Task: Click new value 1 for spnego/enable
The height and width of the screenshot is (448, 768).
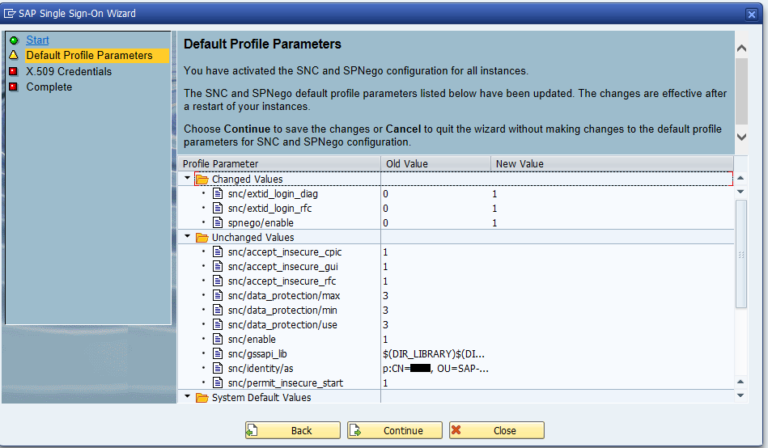Action: point(495,223)
